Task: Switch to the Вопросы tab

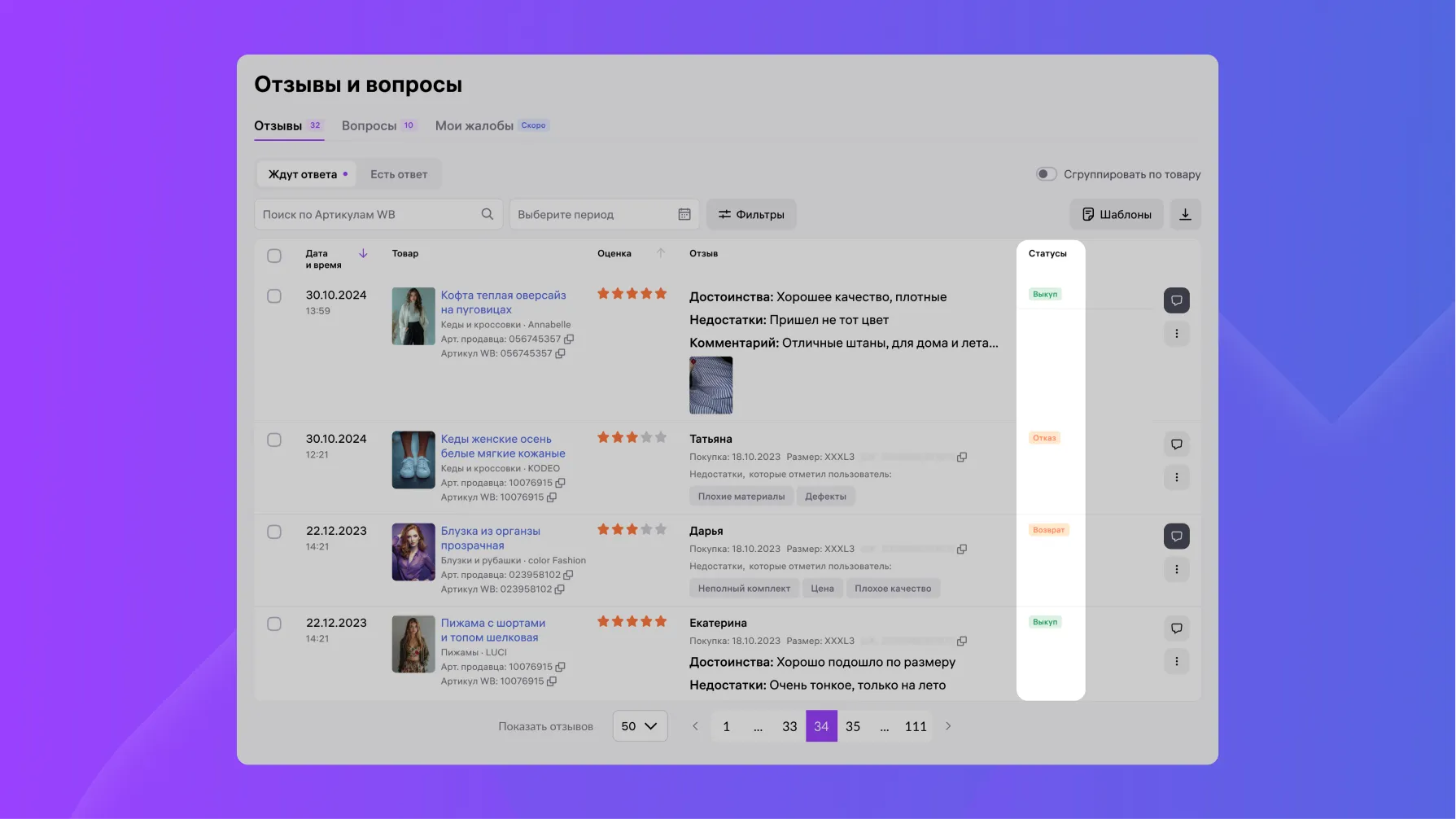Action: [x=378, y=125]
